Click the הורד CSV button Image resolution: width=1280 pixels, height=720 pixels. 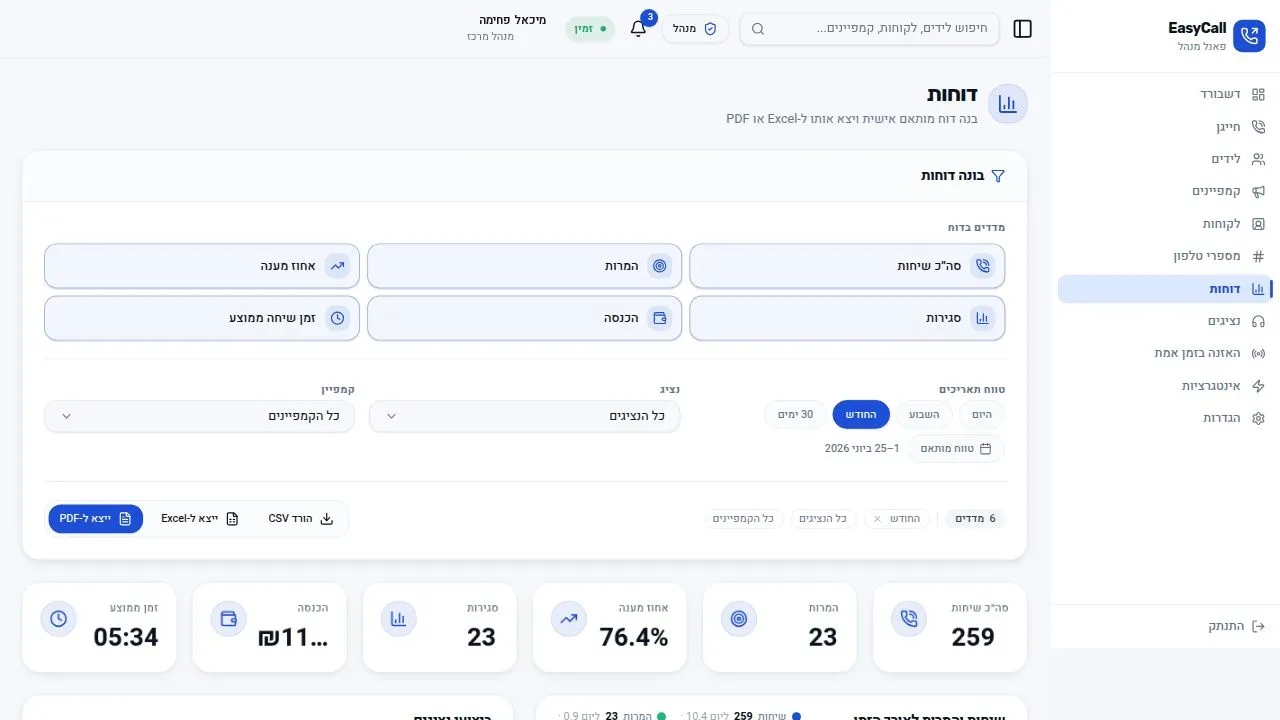[300, 519]
